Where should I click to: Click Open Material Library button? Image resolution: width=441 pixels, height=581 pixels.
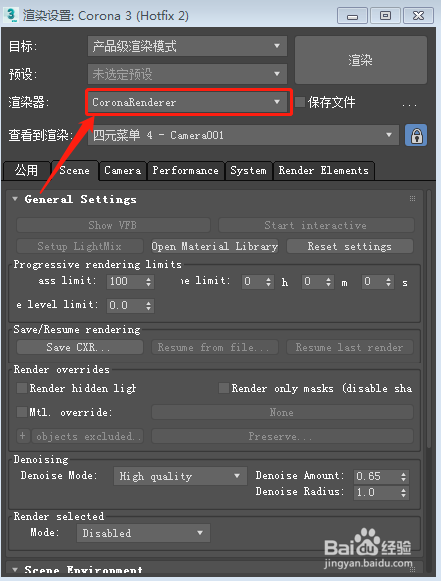point(215,246)
